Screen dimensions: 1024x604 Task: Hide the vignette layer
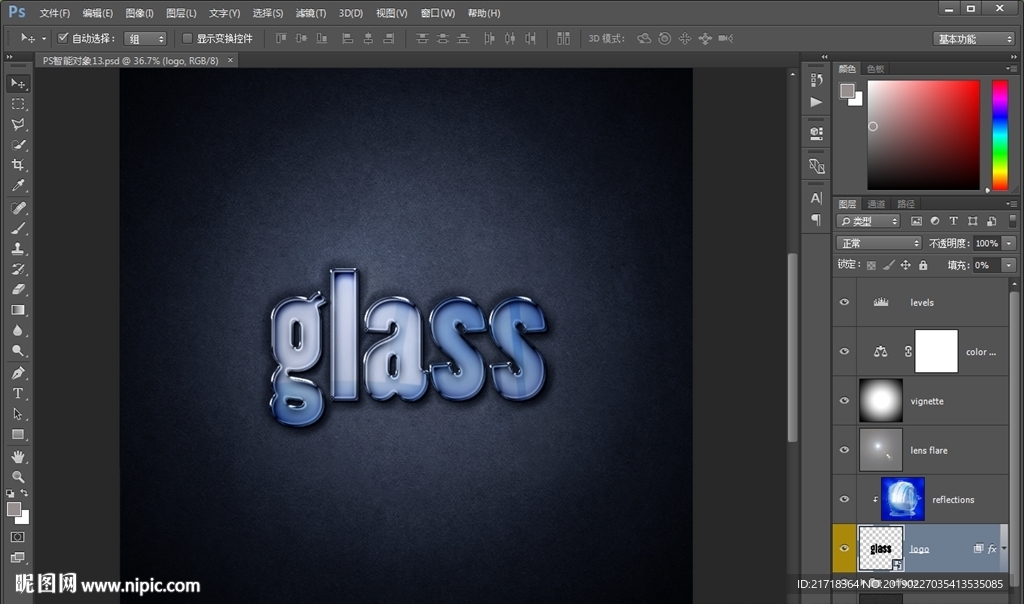(845, 401)
